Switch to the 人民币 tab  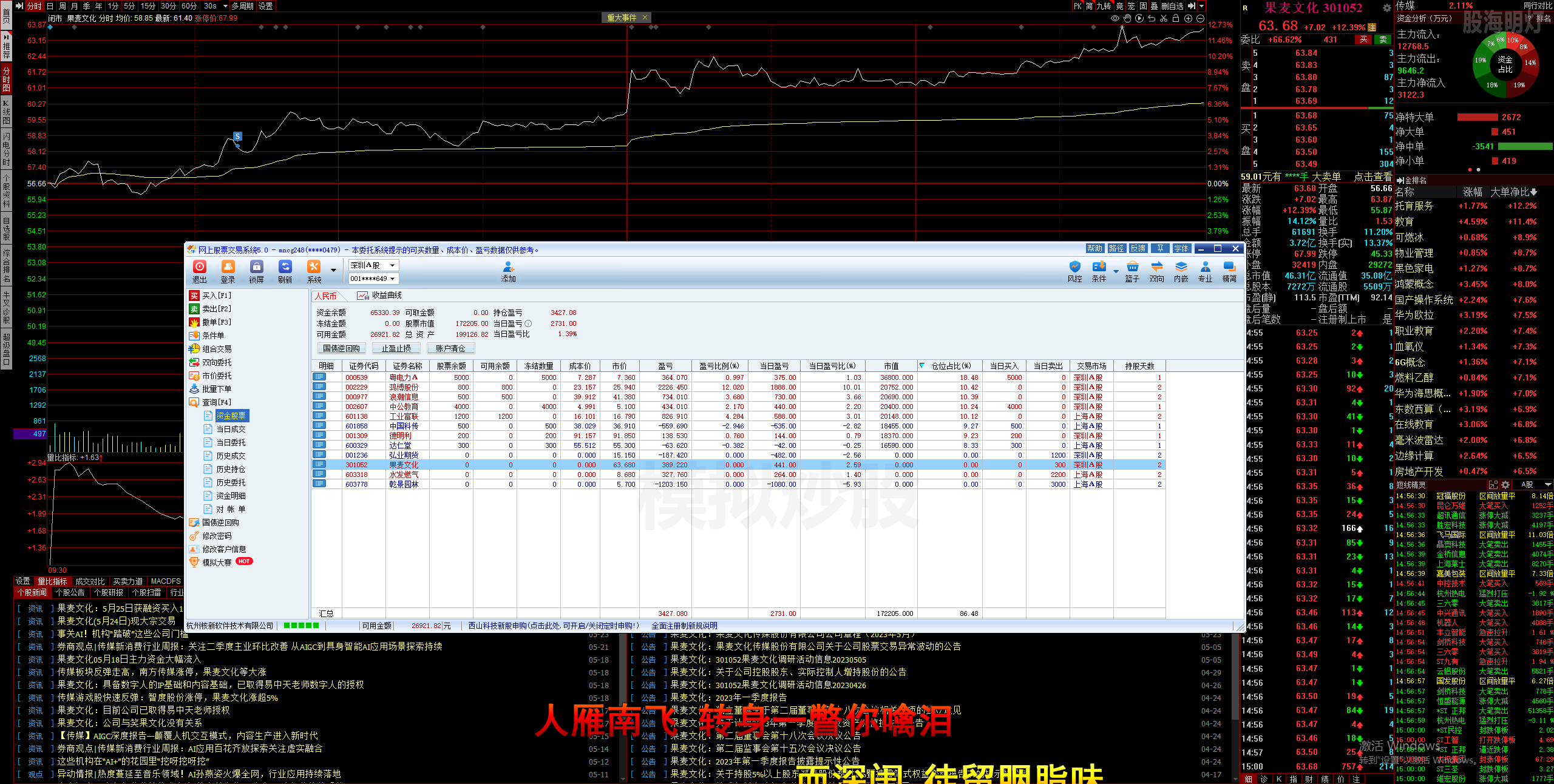click(x=326, y=296)
